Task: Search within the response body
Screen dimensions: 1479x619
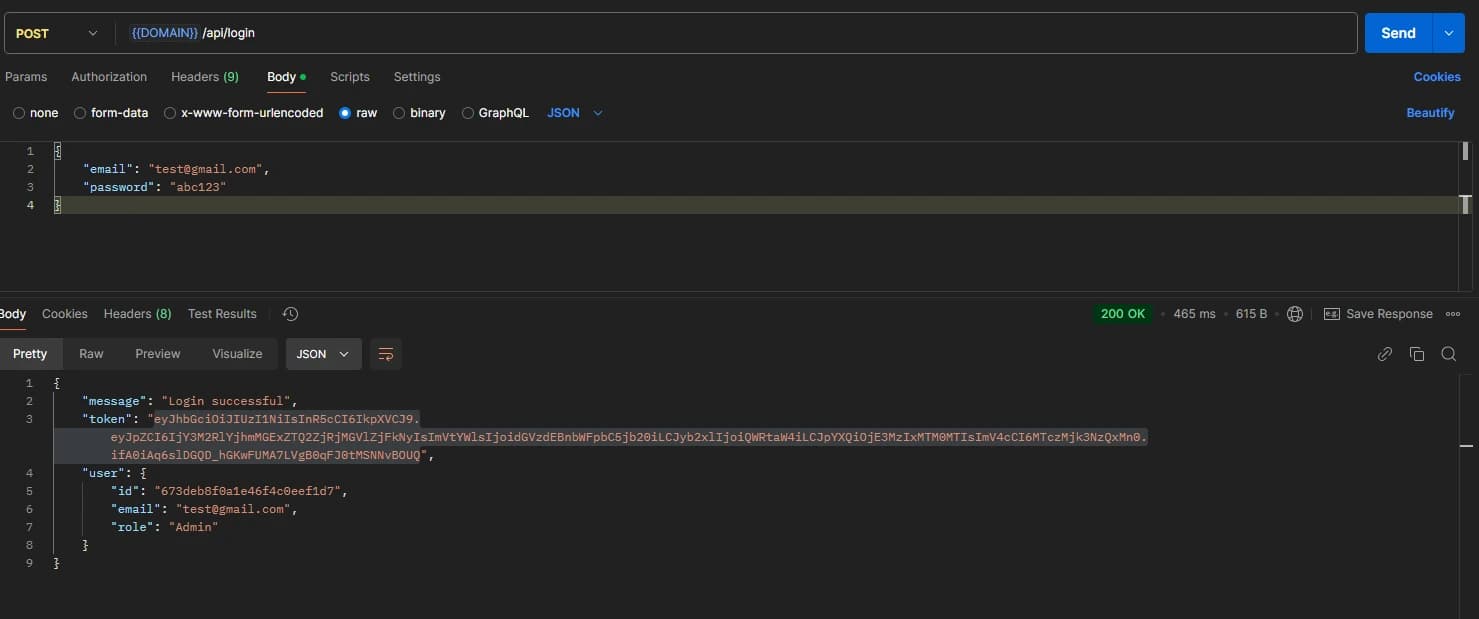Action: (x=1449, y=353)
